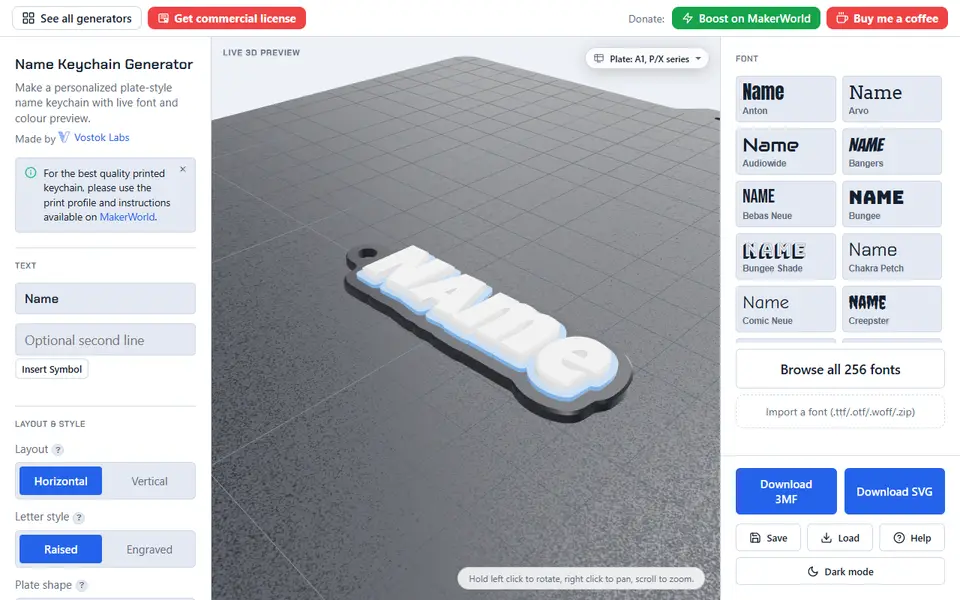Click the moon icon for Dark mode
Image resolution: width=960 pixels, height=600 pixels.
point(812,572)
